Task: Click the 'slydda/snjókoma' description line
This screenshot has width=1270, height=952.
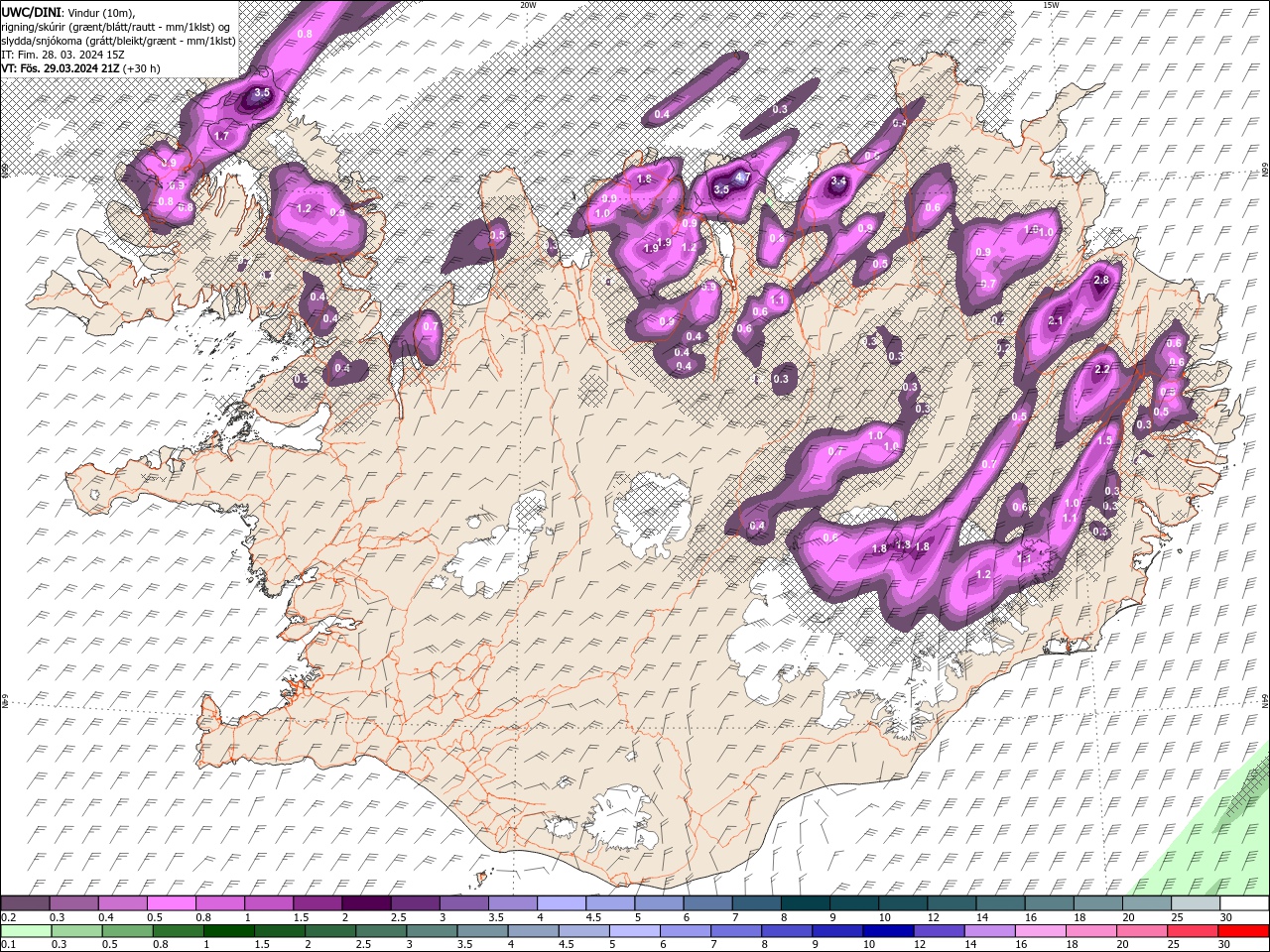Action: point(118,41)
